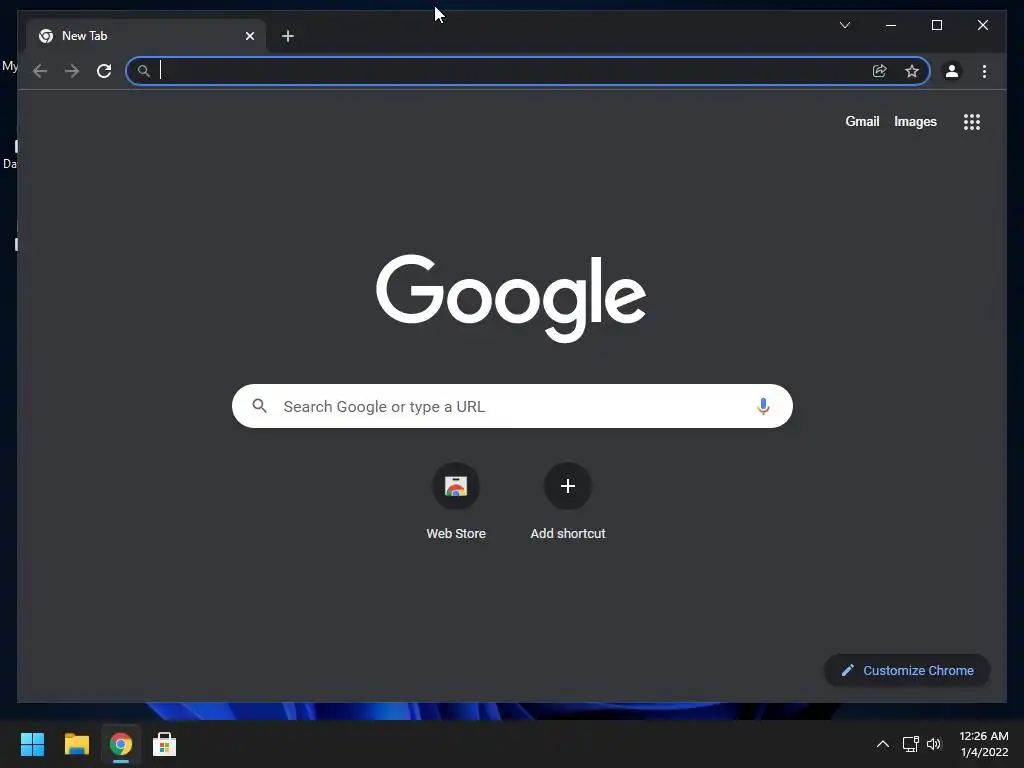Start voice search with the microphone icon

click(763, 406)
